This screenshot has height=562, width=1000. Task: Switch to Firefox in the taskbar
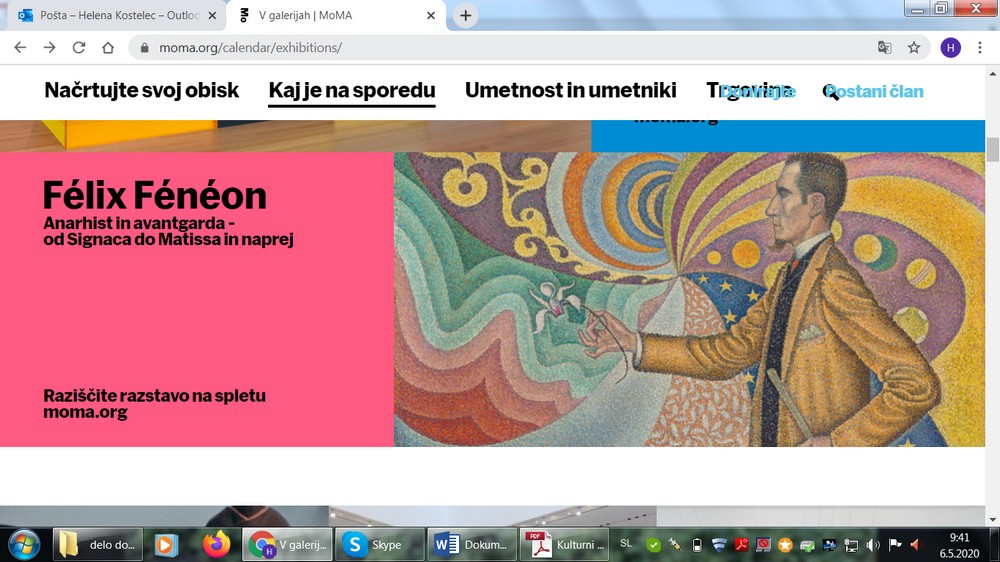click(x=216, y=544)
